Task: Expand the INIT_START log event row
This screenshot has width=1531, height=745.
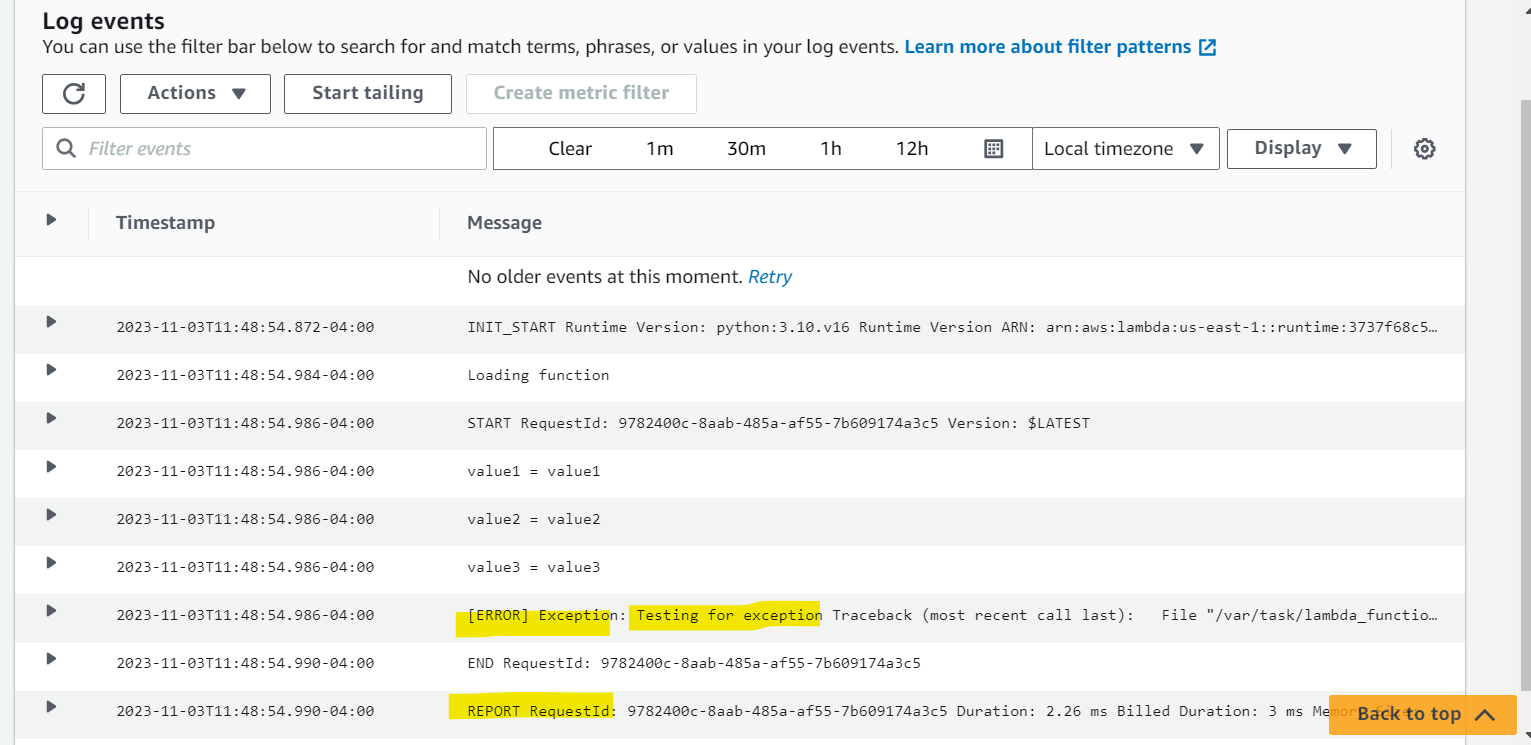Action: (x=51, y=322)
